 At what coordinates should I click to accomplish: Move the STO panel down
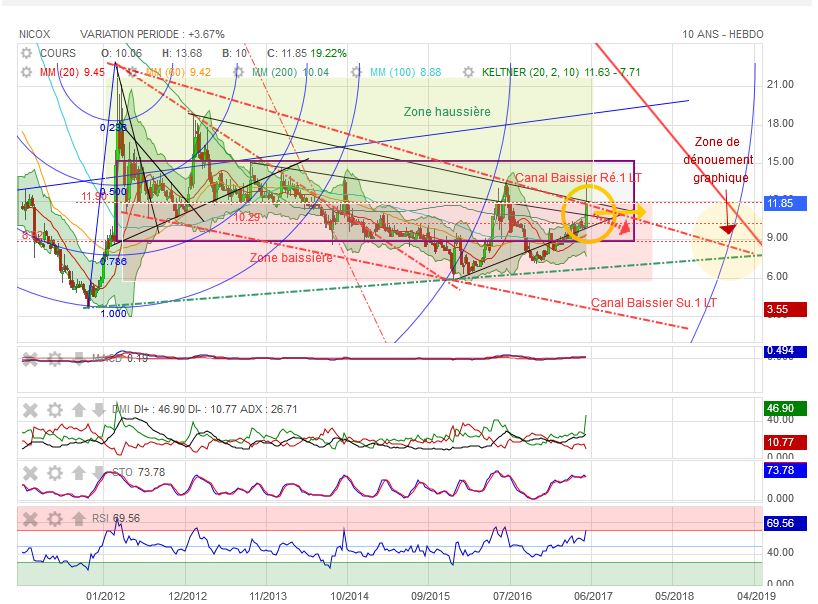coord(99,473)
